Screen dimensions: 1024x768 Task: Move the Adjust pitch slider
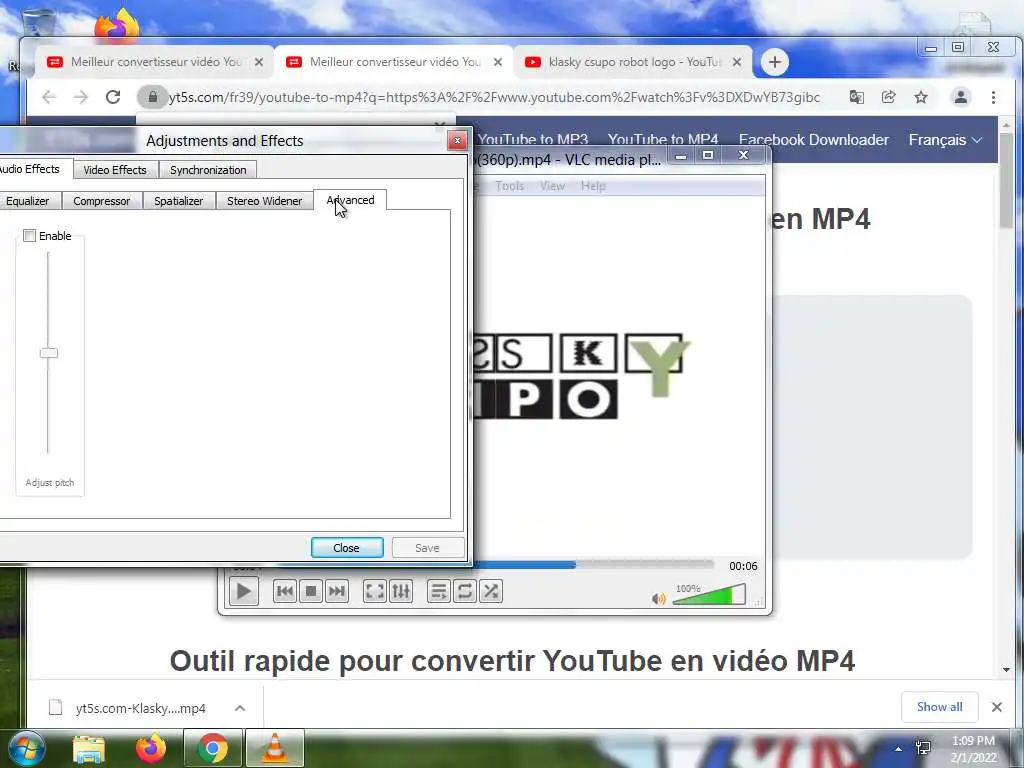coord(48,353)
